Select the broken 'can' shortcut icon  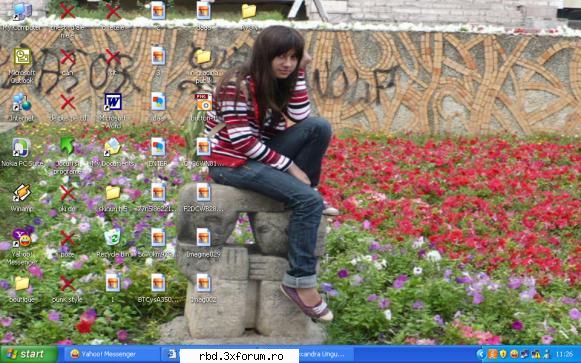point(67,57)
